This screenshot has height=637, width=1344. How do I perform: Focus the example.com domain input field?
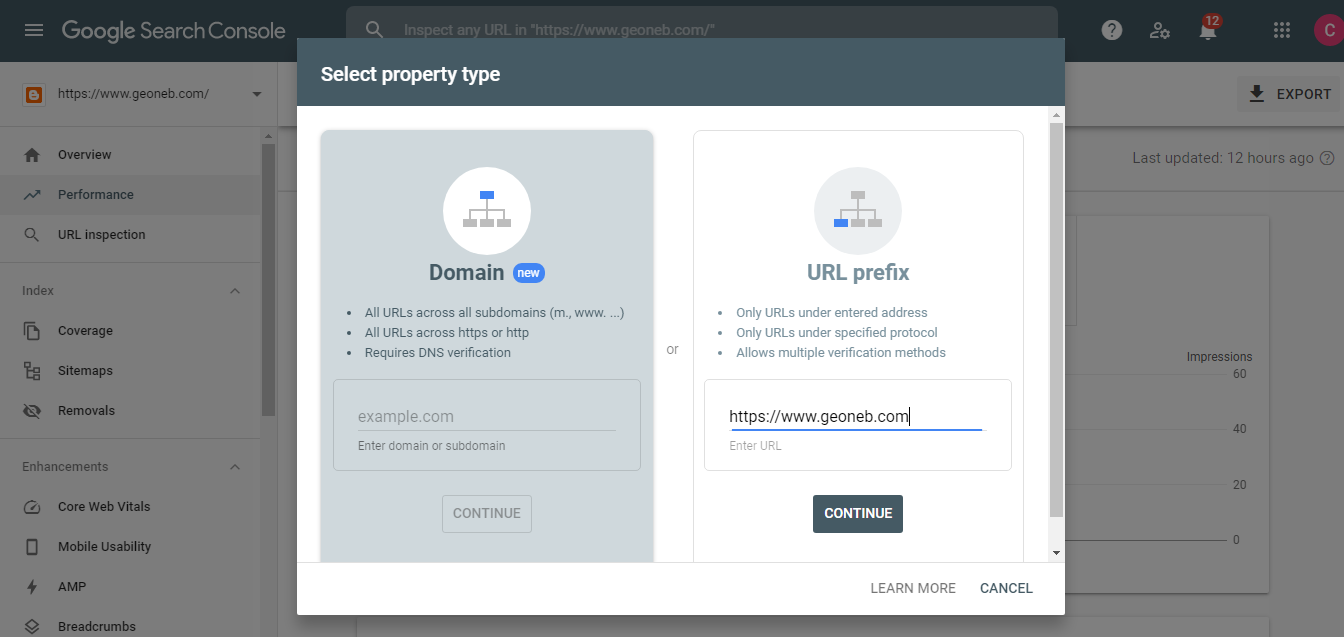pyautogui.click(x=487, y=417)
